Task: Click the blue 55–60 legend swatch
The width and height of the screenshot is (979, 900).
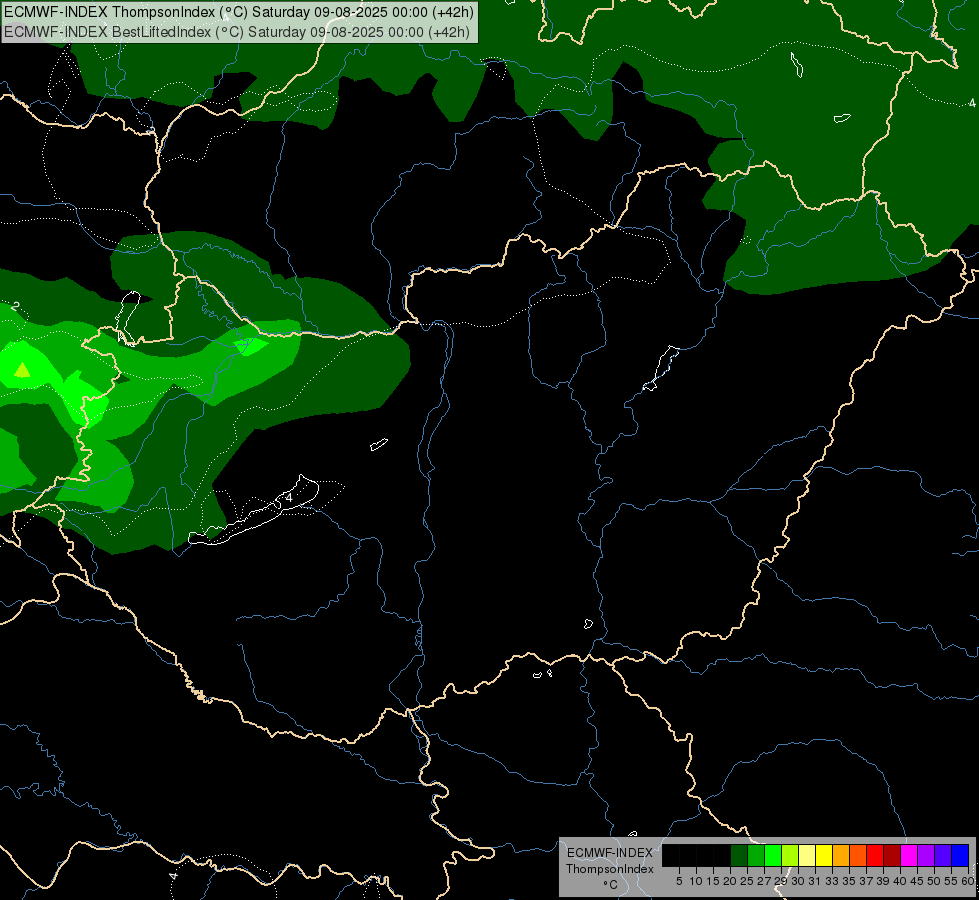Action: [960, 855]
